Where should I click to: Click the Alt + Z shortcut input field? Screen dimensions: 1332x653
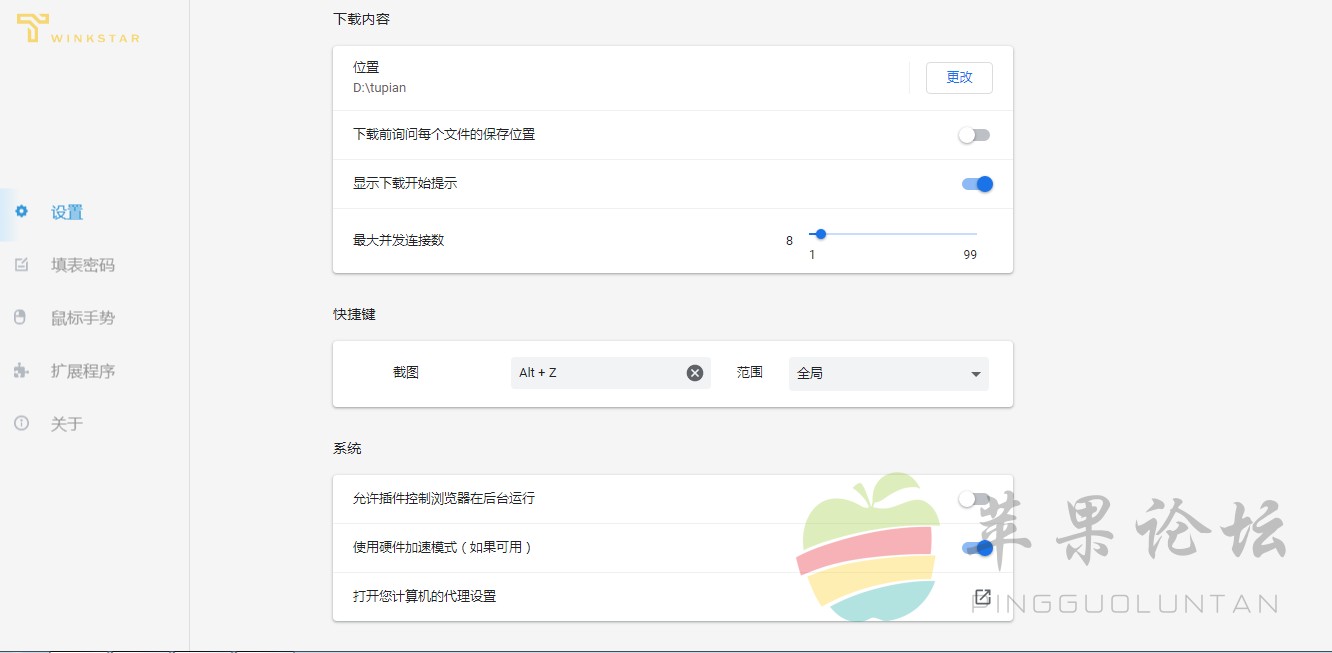(x=610, y=373)
